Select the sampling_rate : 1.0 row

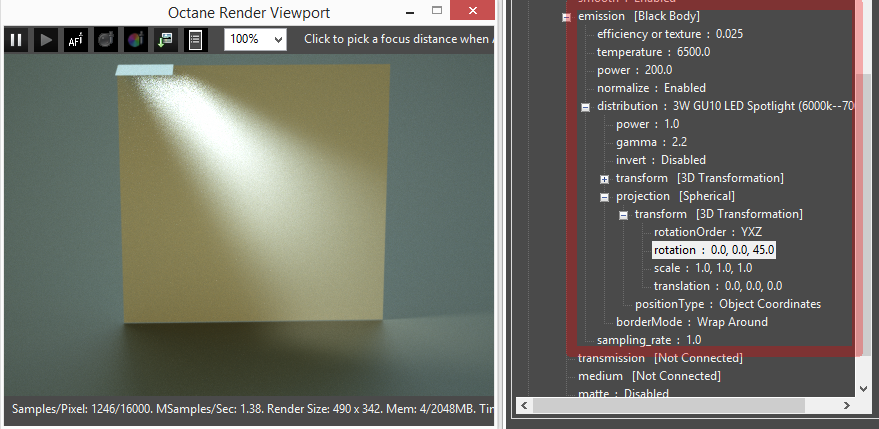pos(649,340)
